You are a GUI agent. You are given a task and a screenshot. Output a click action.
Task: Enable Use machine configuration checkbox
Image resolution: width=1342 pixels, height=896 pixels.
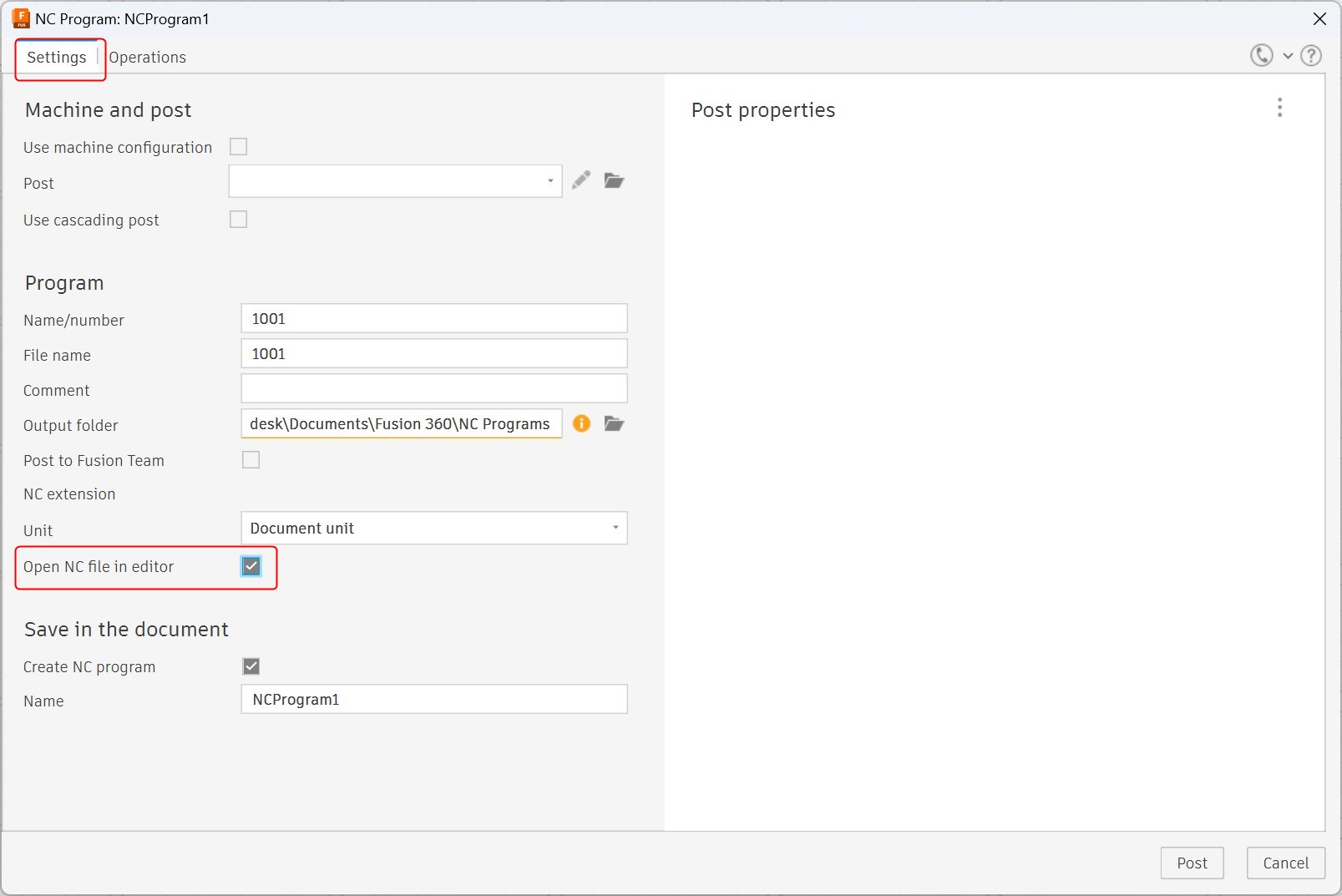239,147
